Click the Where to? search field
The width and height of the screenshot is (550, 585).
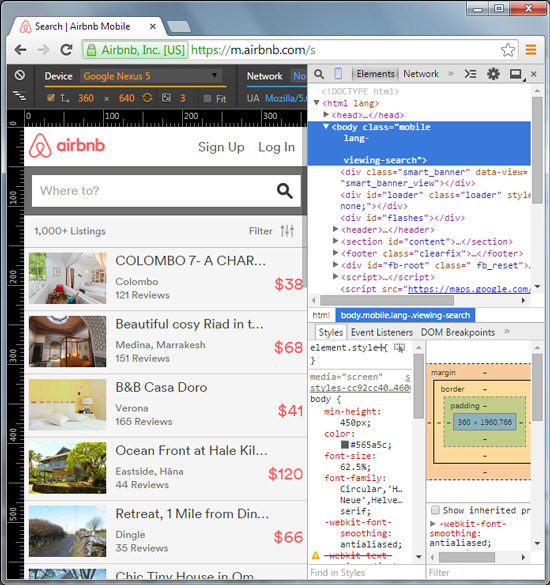click(166, 191)
